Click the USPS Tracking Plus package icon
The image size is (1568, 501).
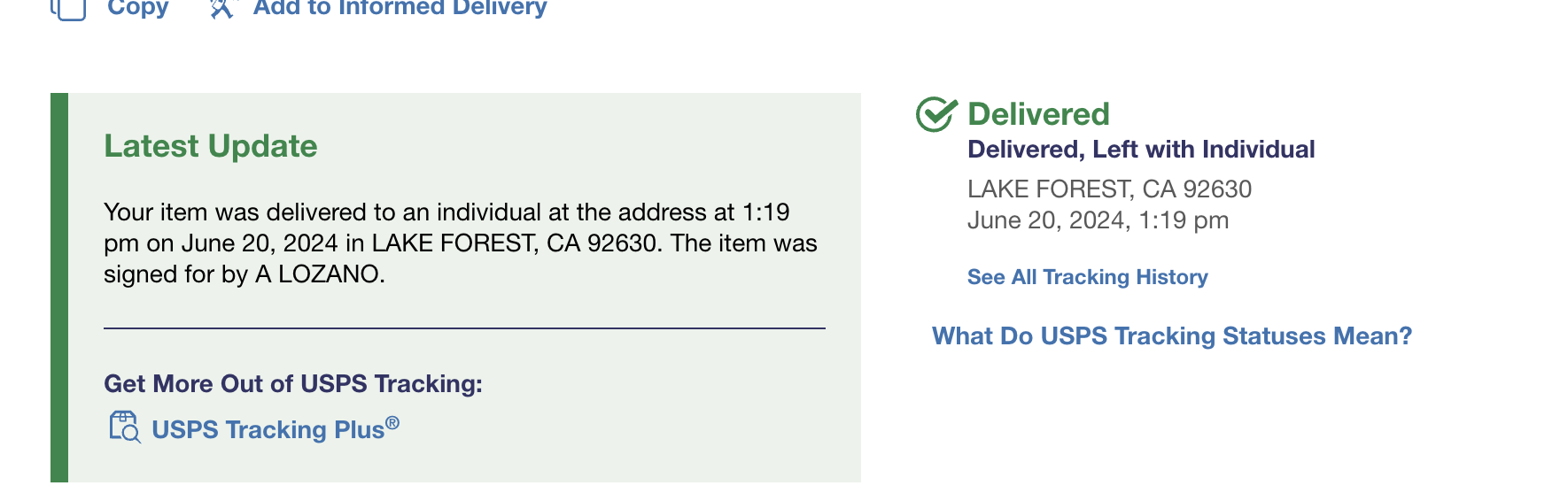(x=125, y=427)
